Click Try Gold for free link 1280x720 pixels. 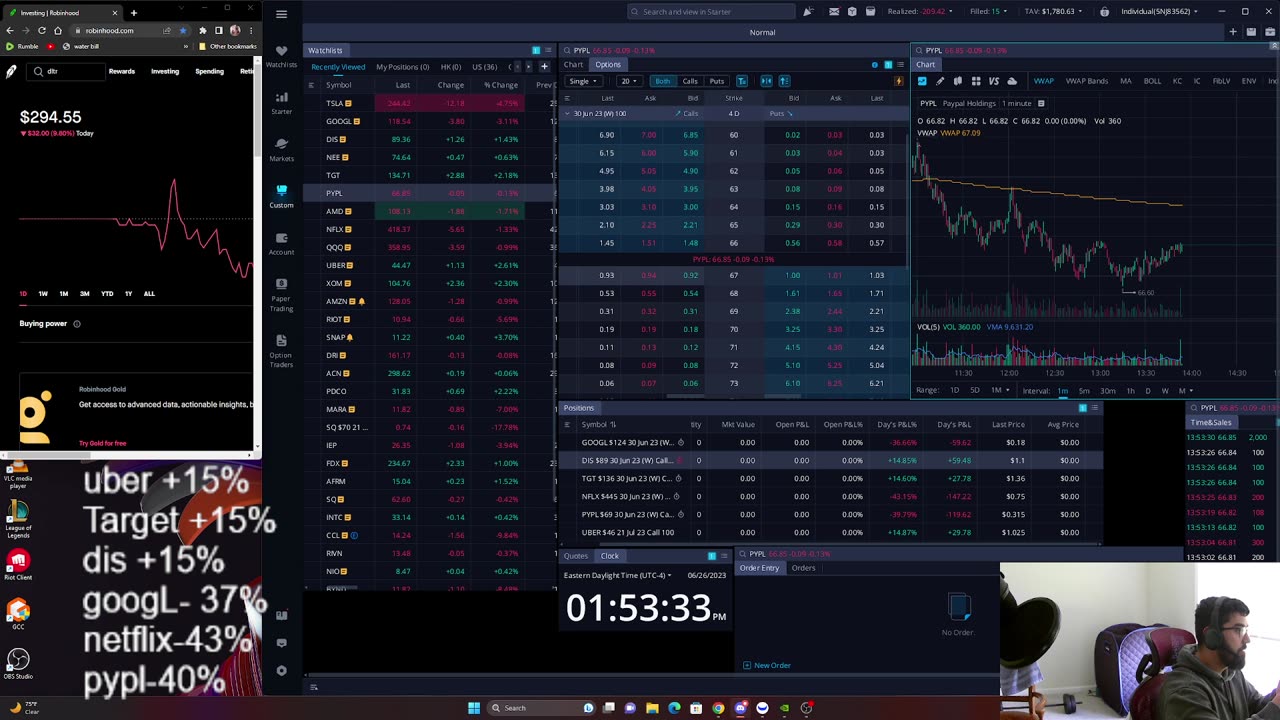[x=103, y=443]
